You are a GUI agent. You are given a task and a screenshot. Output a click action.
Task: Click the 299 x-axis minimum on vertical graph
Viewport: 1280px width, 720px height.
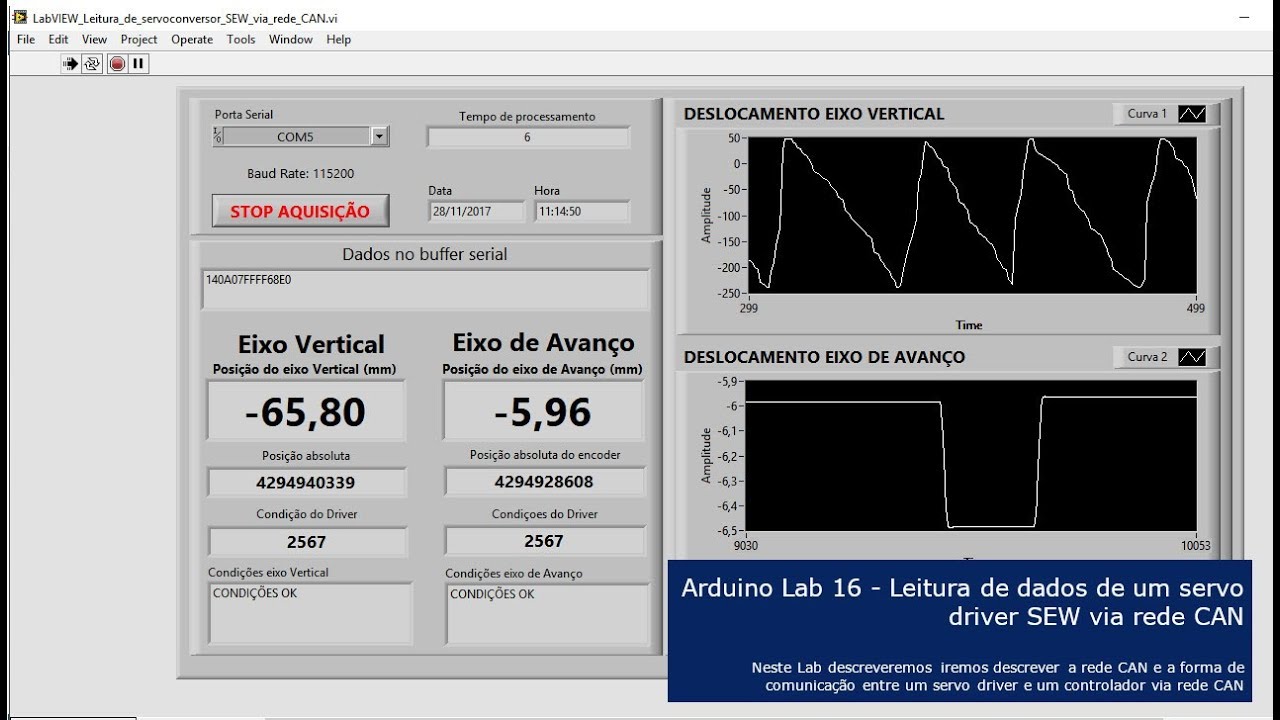tap(749, 308)
